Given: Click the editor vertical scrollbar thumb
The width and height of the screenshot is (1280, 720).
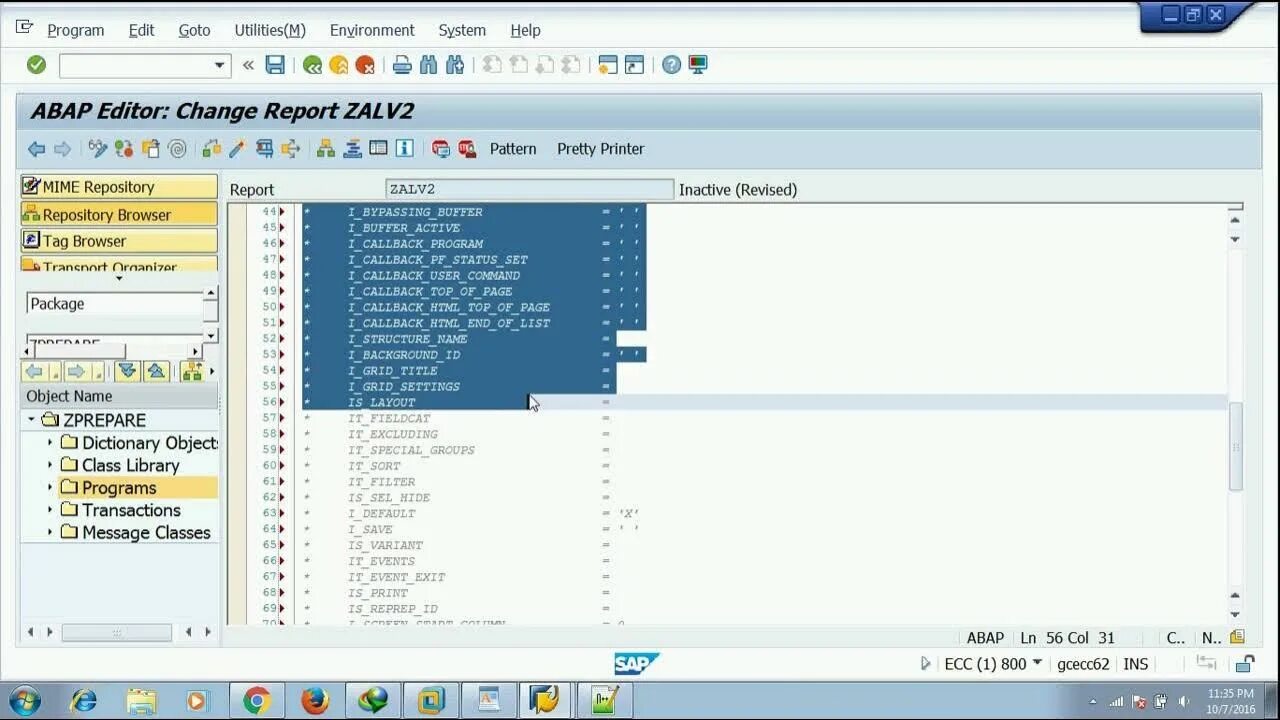Looking at the screenshot, I should point(1235,446).
